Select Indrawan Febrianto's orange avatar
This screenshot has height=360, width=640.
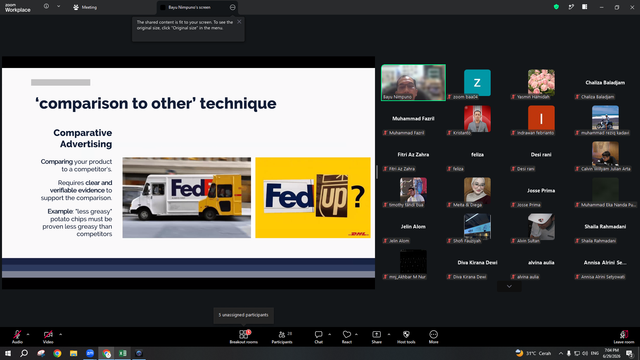pos(541,118)
